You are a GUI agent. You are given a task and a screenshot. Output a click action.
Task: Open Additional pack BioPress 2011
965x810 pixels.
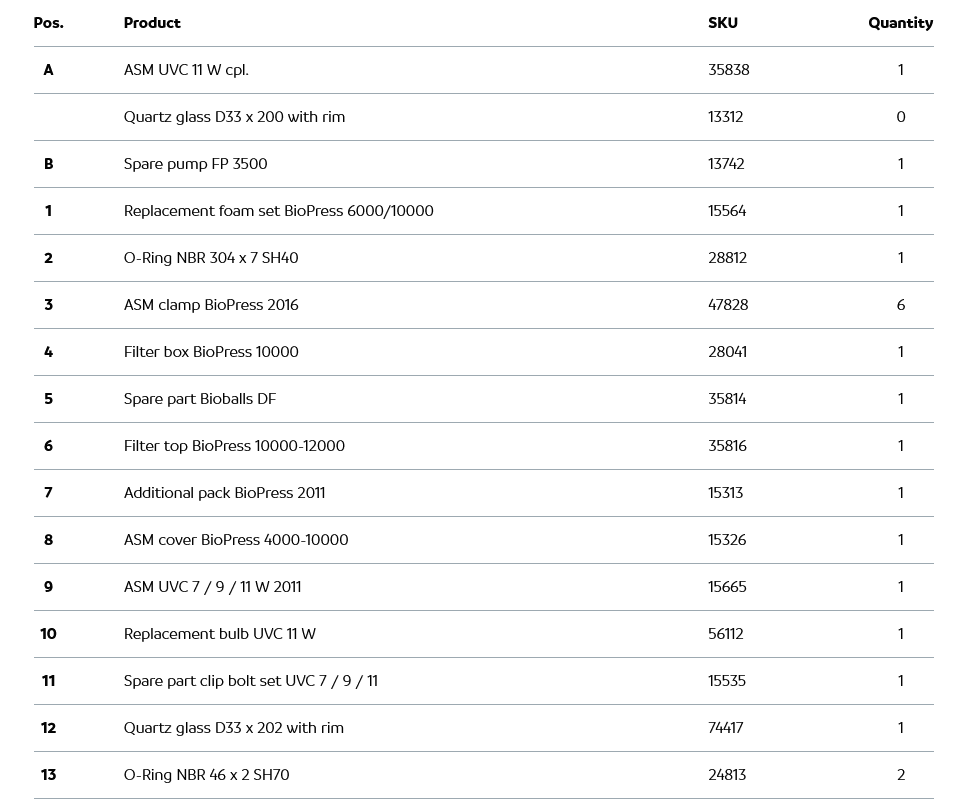click(224, 493)
